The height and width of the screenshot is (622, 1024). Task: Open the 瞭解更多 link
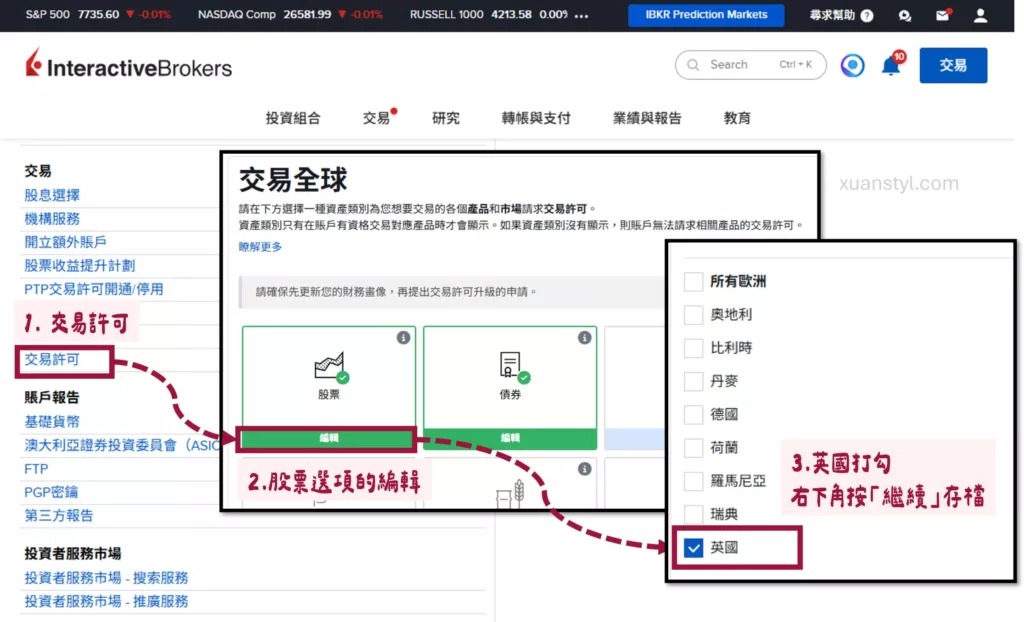(x=261, y=247)
